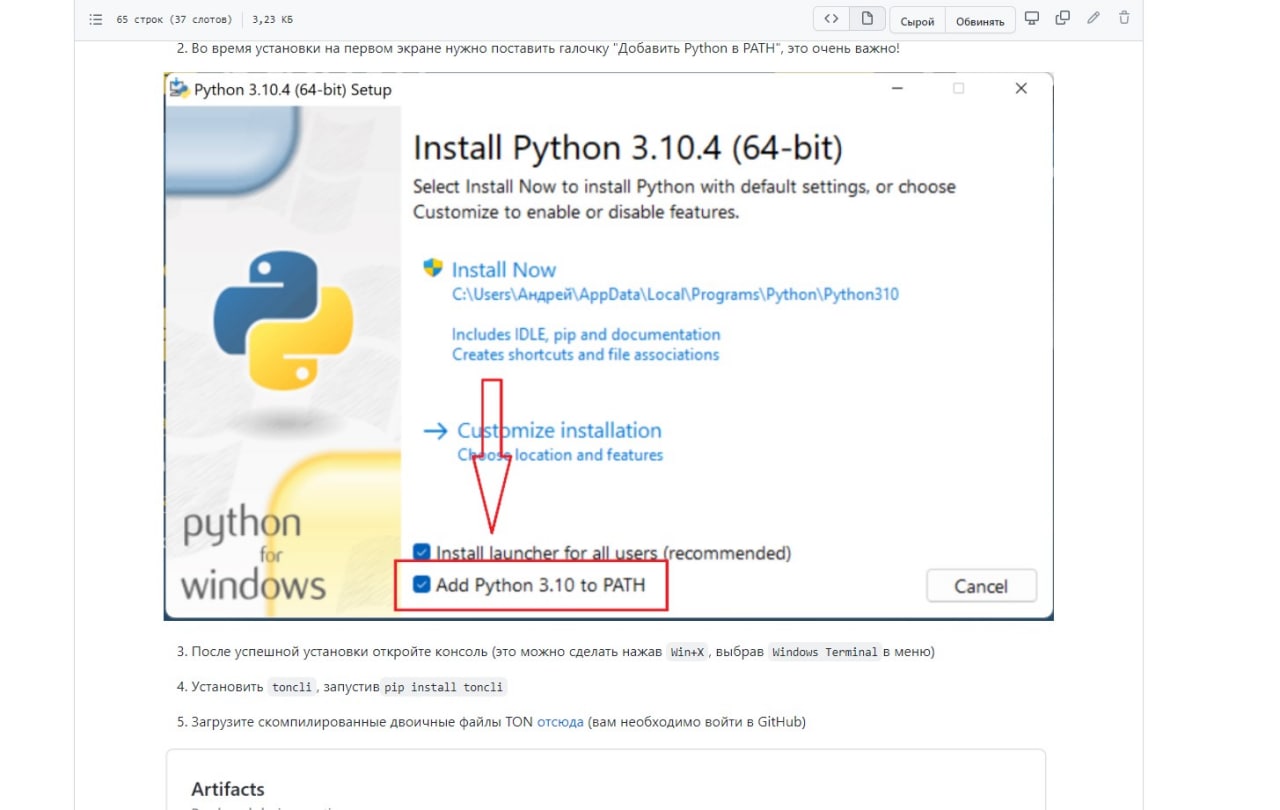The image size is (1280, 810).
Task: Open file with desktop app icon
Action: 1033,18
